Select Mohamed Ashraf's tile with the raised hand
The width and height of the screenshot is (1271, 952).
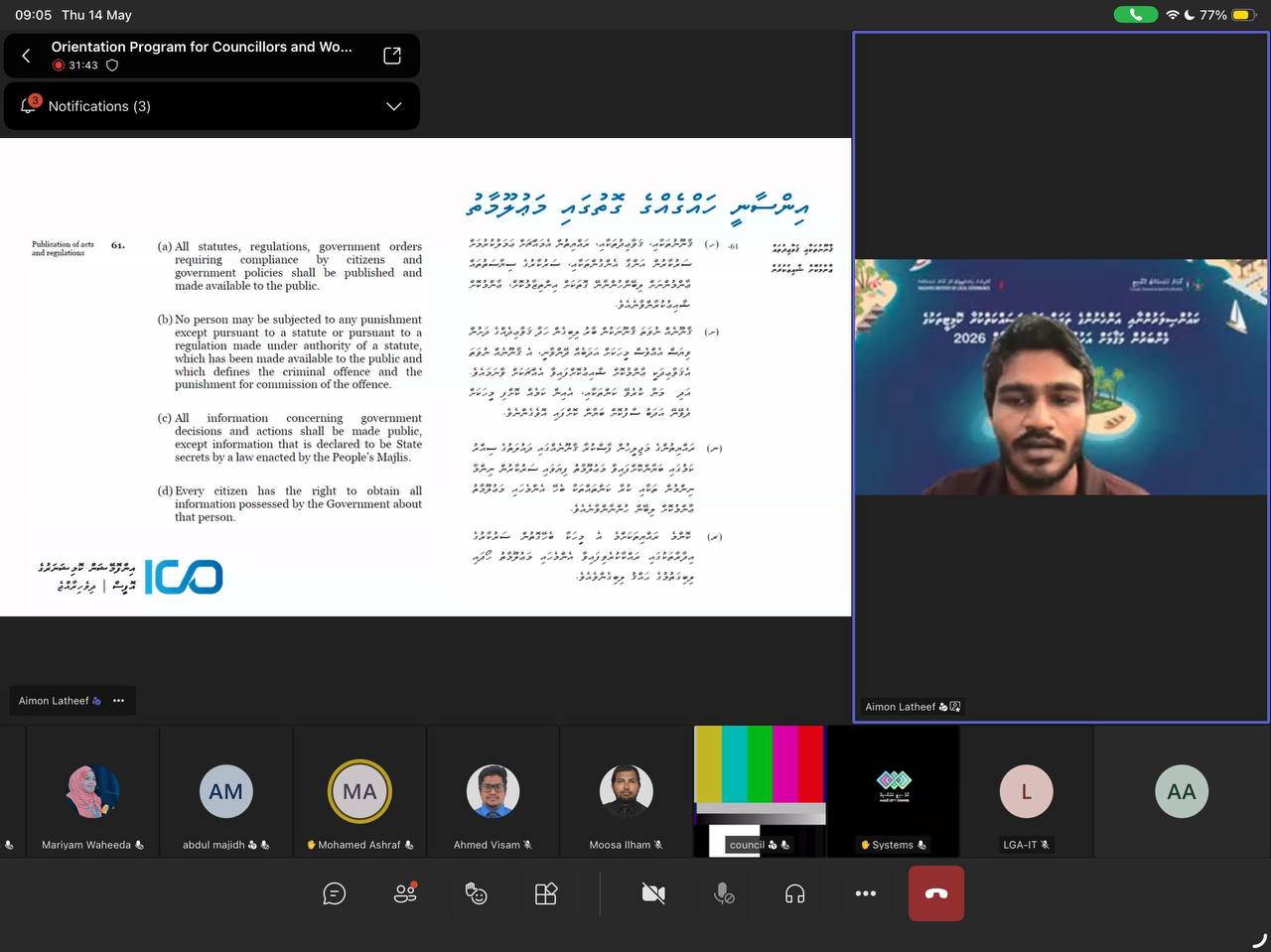point(359,791)
